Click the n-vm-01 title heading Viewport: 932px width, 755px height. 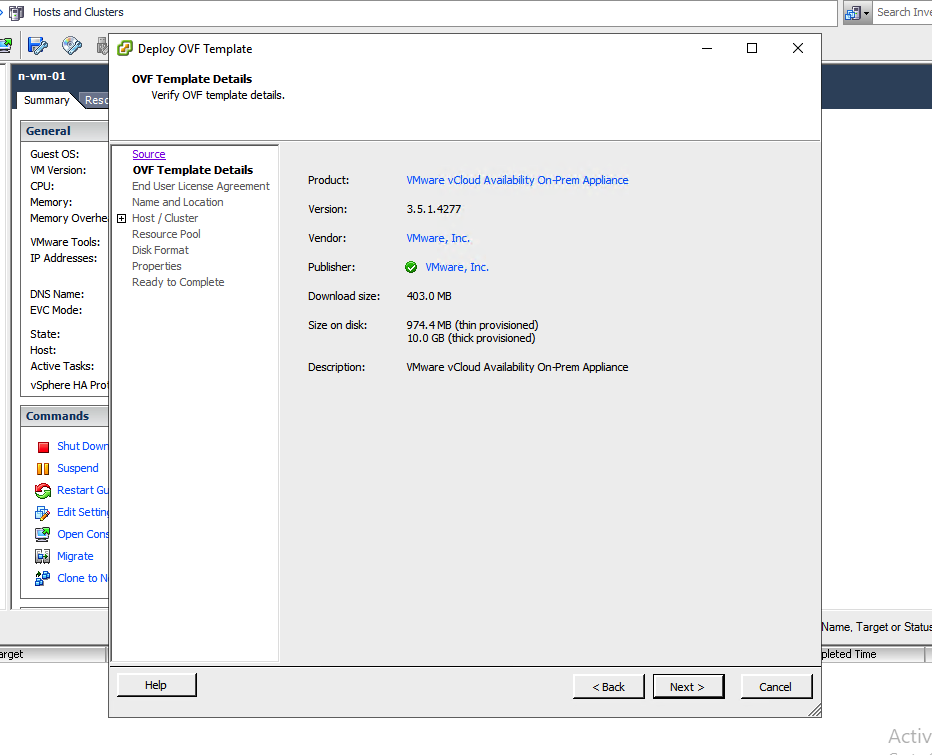pyautogui.click(x=42, y=76)
